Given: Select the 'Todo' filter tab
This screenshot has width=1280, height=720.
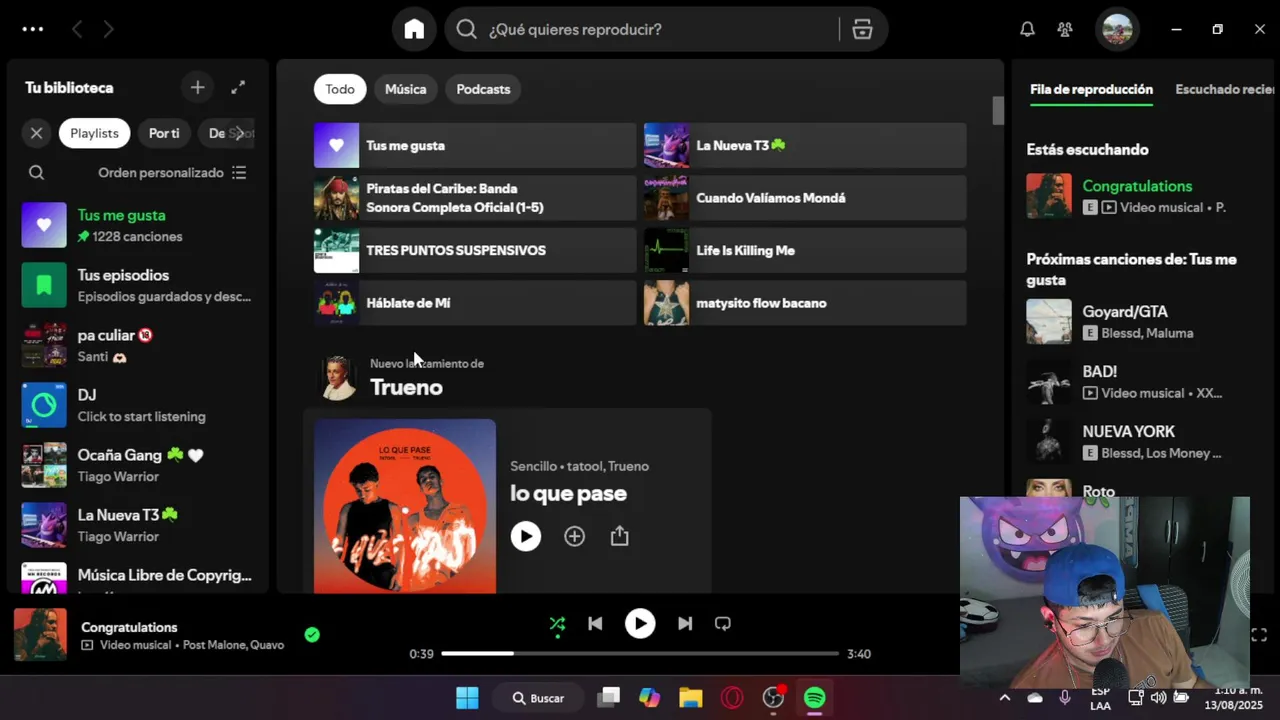Looking at the screenshot, I should point(340,89).
